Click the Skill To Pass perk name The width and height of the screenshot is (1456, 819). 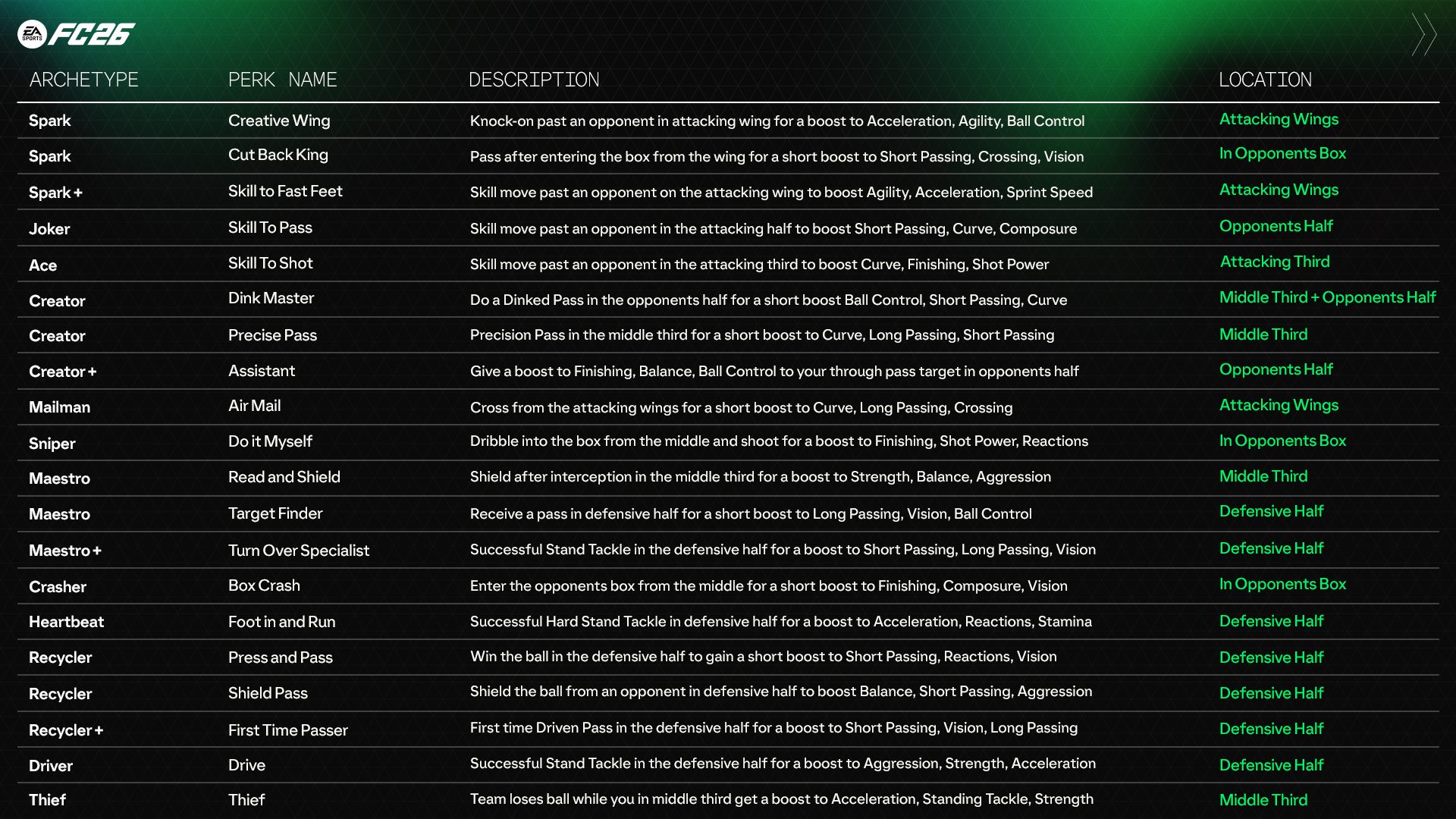(x=270, y=227)
